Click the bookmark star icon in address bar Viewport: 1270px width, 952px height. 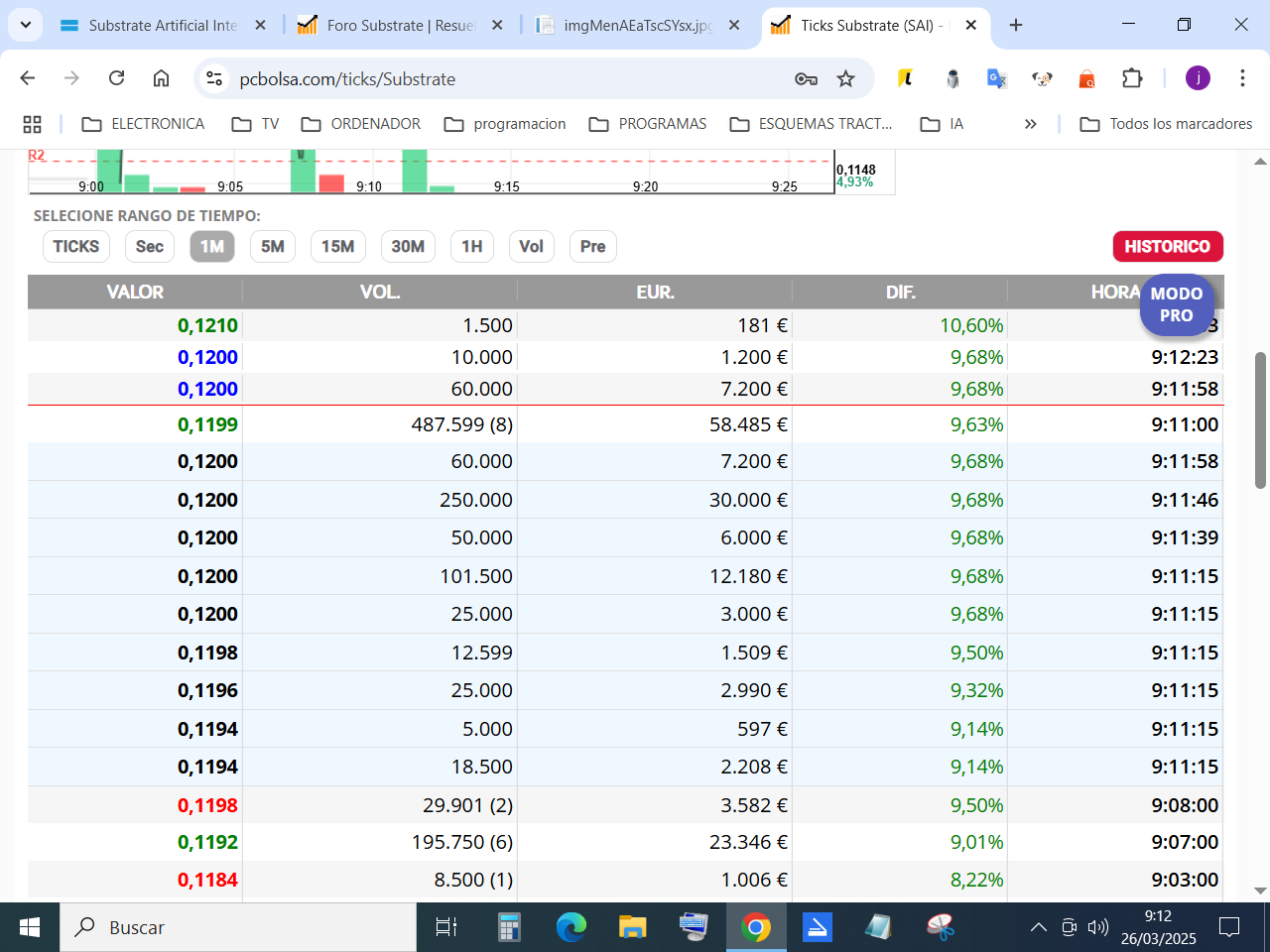845,78
